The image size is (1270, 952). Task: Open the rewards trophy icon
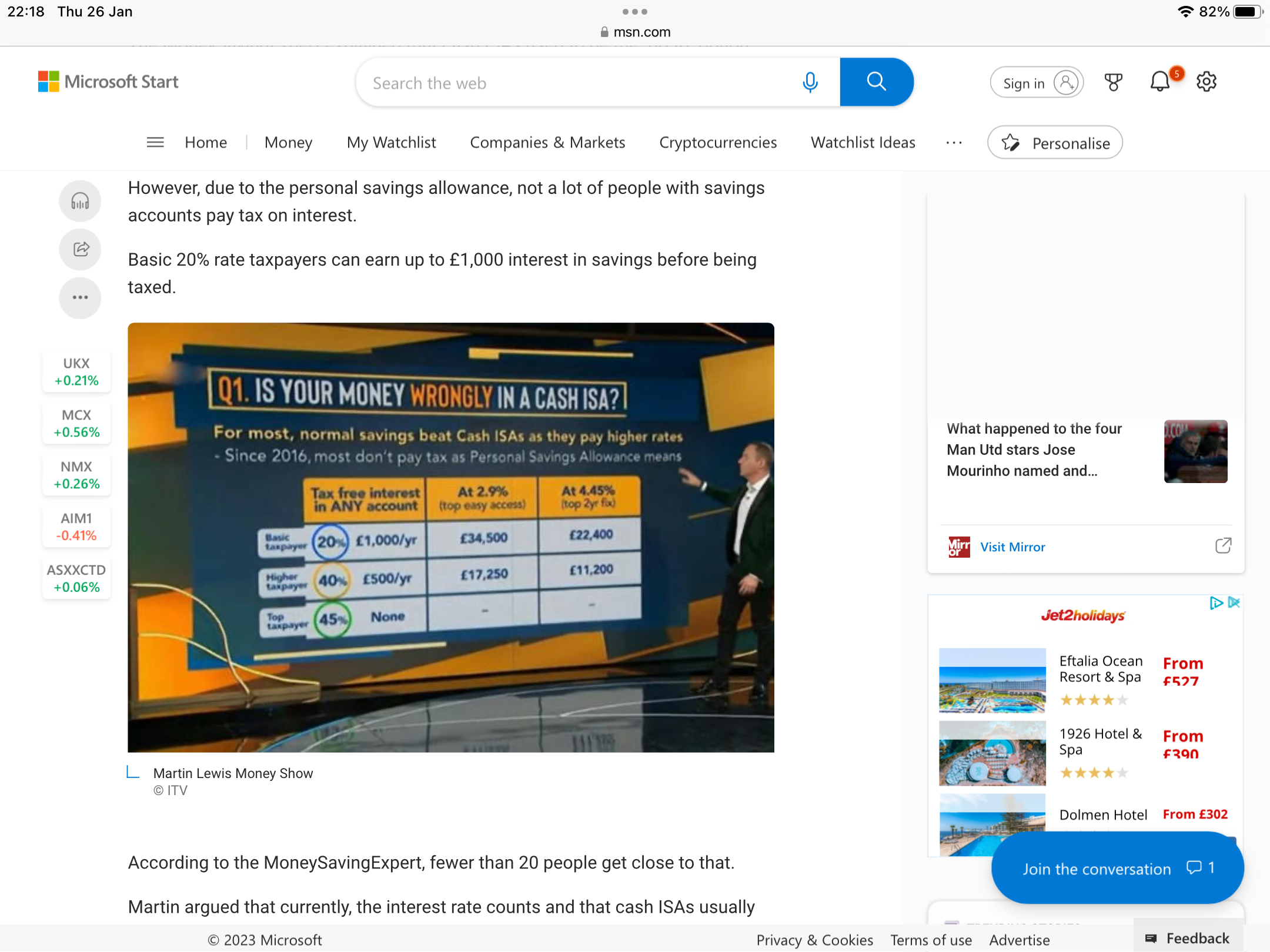1113,82
